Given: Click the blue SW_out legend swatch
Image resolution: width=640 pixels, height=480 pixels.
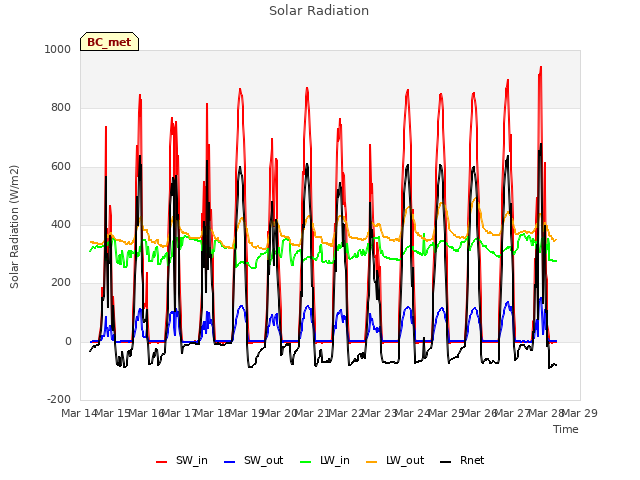Looking at the screenshot, I should pos(230,462).
